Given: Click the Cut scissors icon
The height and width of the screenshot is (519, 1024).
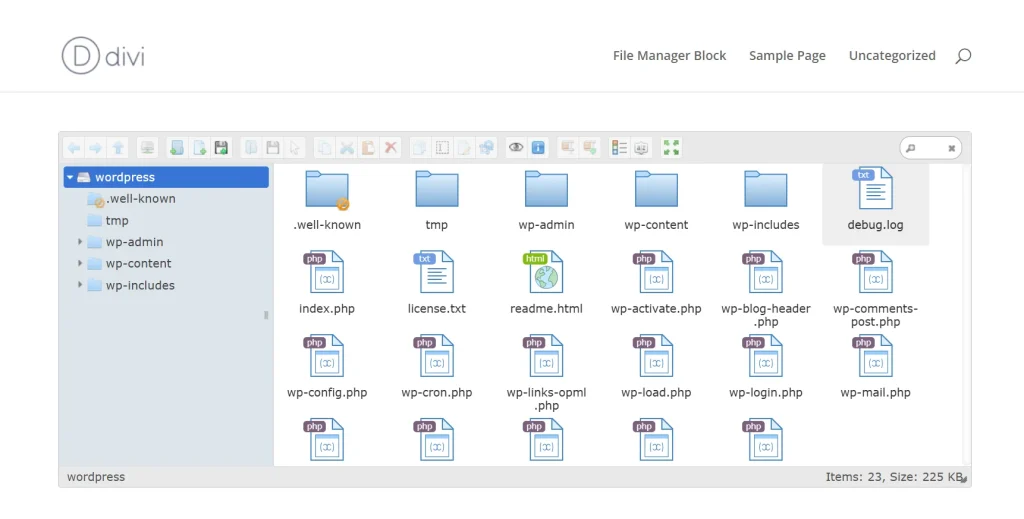Looking at the screenshot, I should click(347, 148).
